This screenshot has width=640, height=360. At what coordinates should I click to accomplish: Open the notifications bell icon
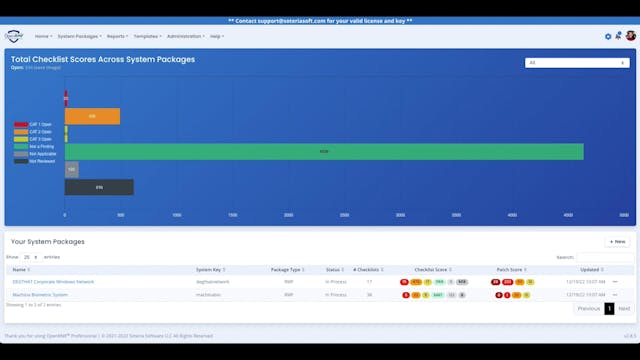tap(618, 36)
